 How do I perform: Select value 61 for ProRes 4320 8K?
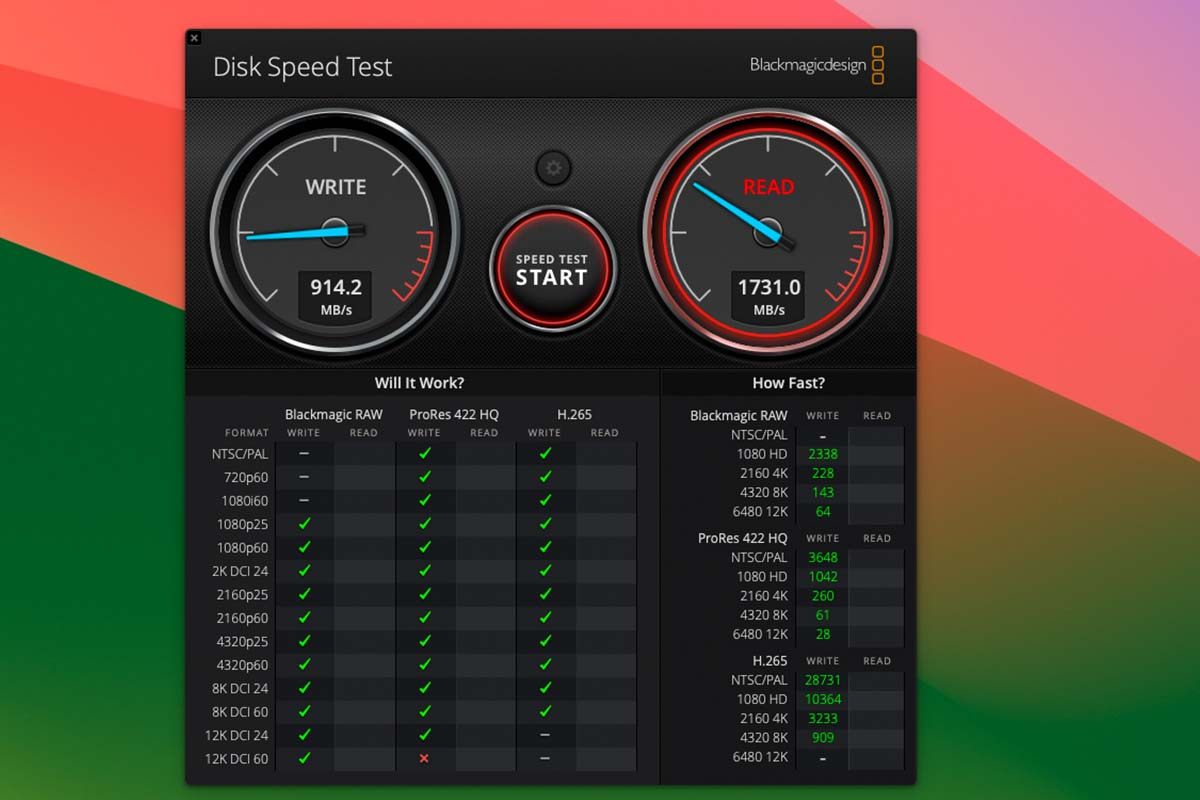click(823, 615)
